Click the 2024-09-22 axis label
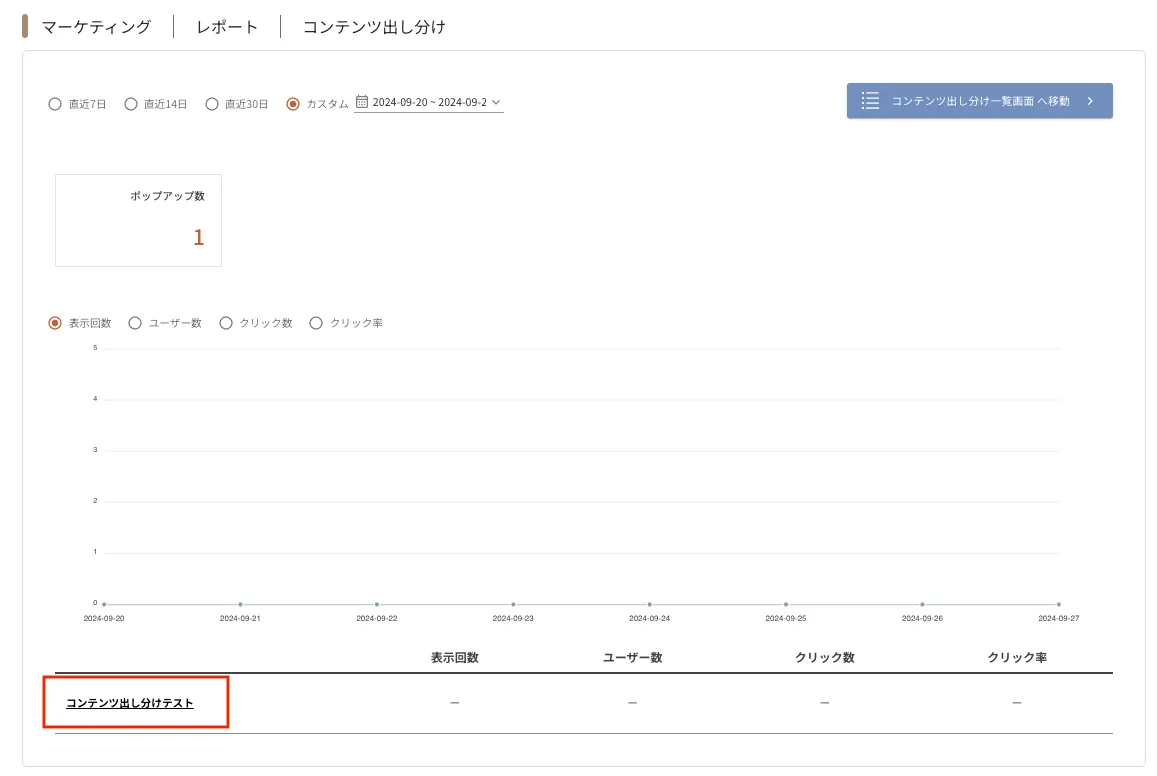Viewport: 1157px width, 776px height. tap(376, 618)
